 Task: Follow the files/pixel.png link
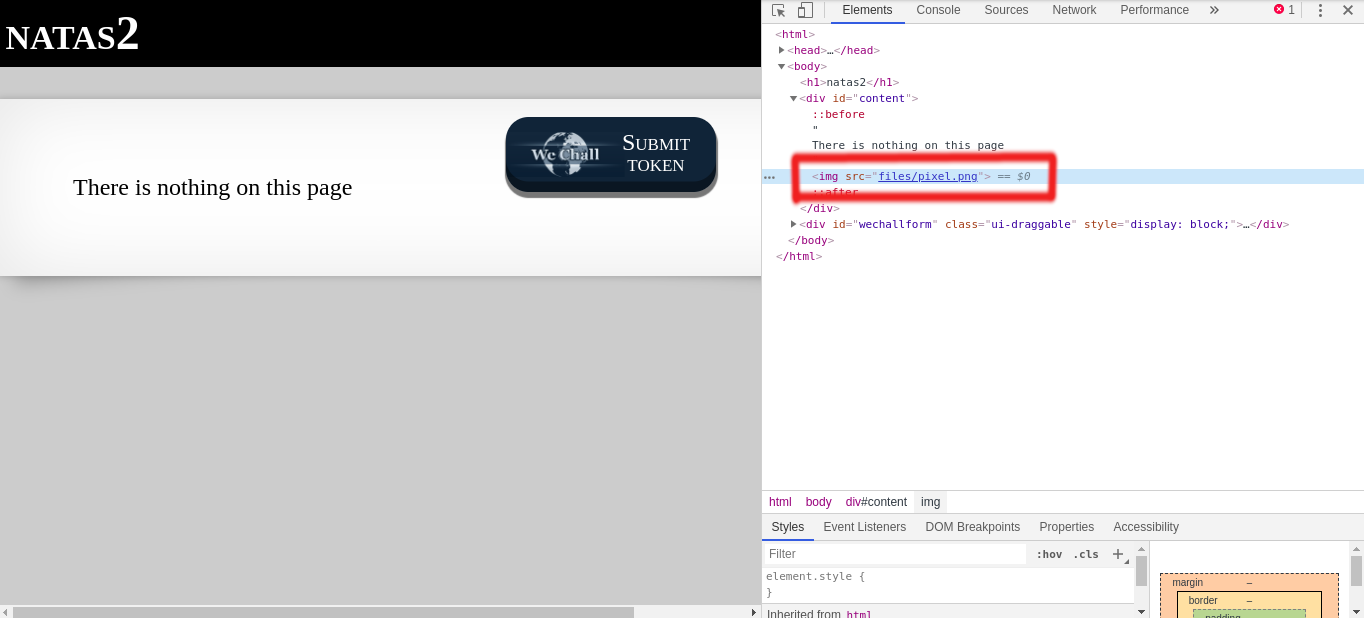928,176
